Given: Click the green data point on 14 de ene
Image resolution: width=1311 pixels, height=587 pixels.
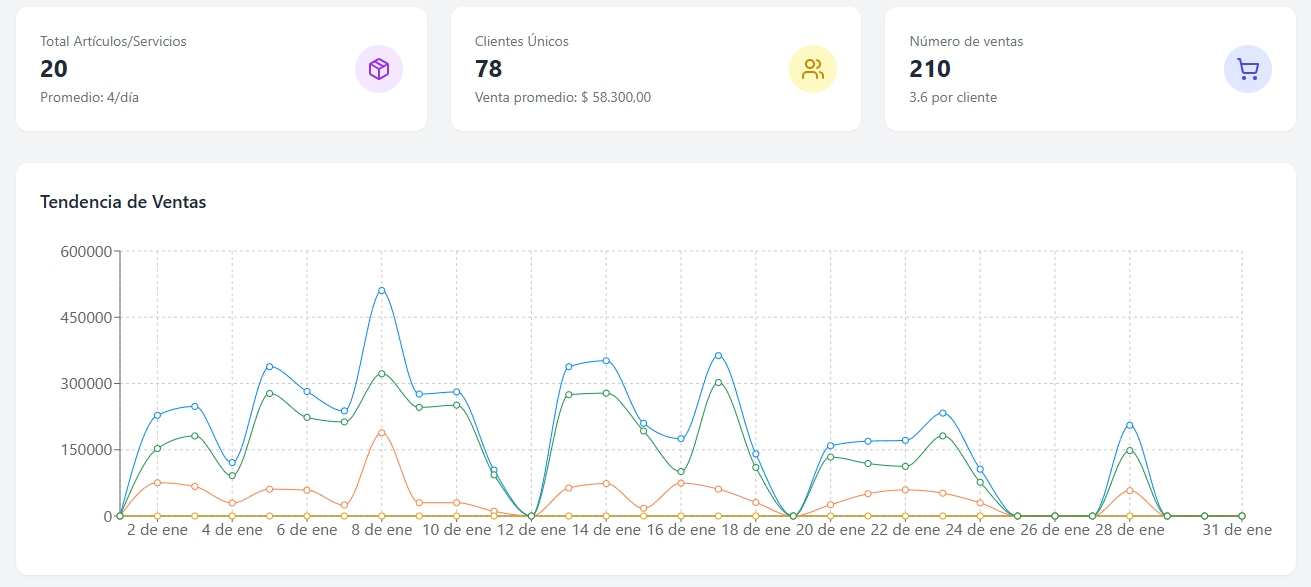Looking at the screenshot, I should [x=606, y=393].
